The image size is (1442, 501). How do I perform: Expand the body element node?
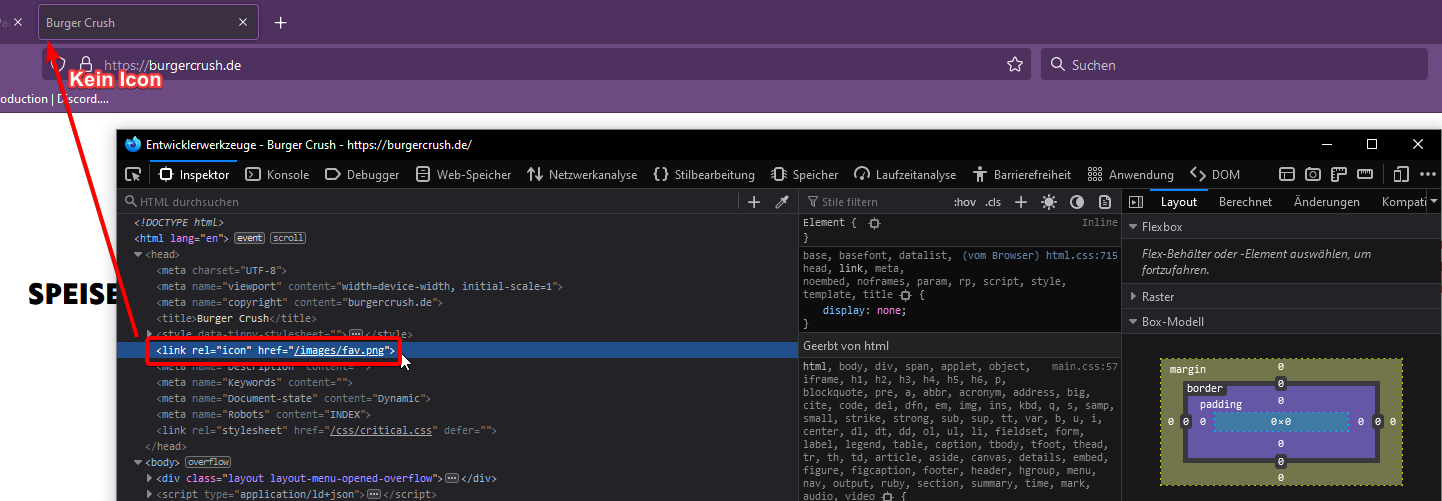139,463
